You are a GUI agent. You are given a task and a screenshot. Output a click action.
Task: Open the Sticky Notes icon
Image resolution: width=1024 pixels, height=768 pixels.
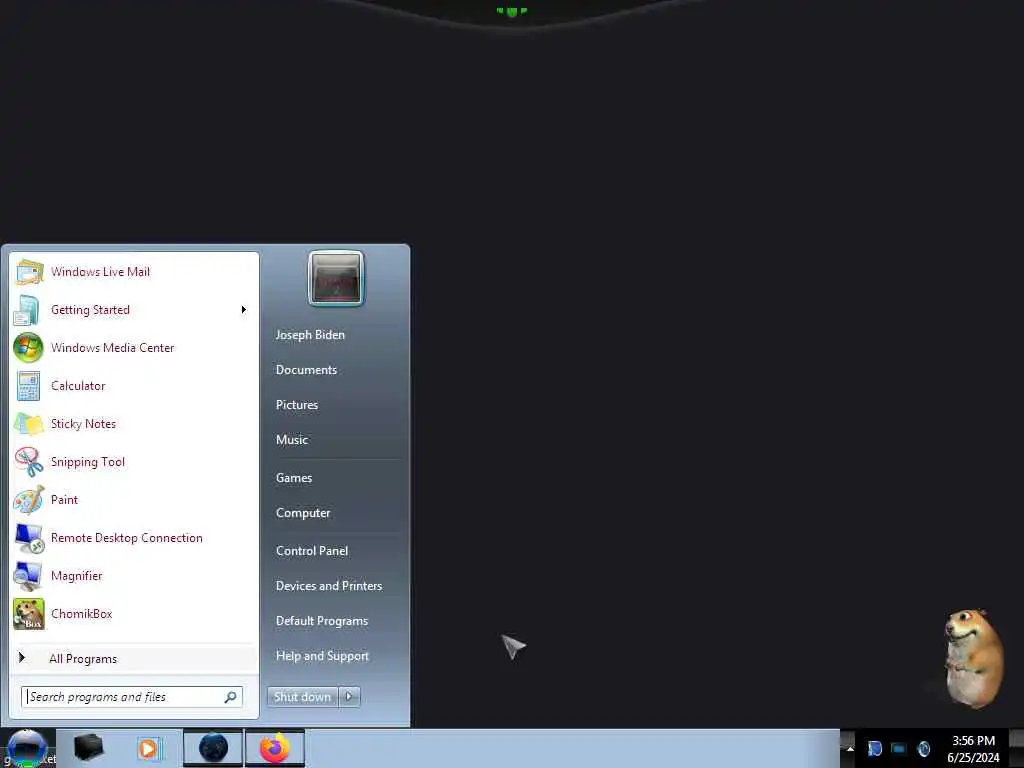(29, 424)
